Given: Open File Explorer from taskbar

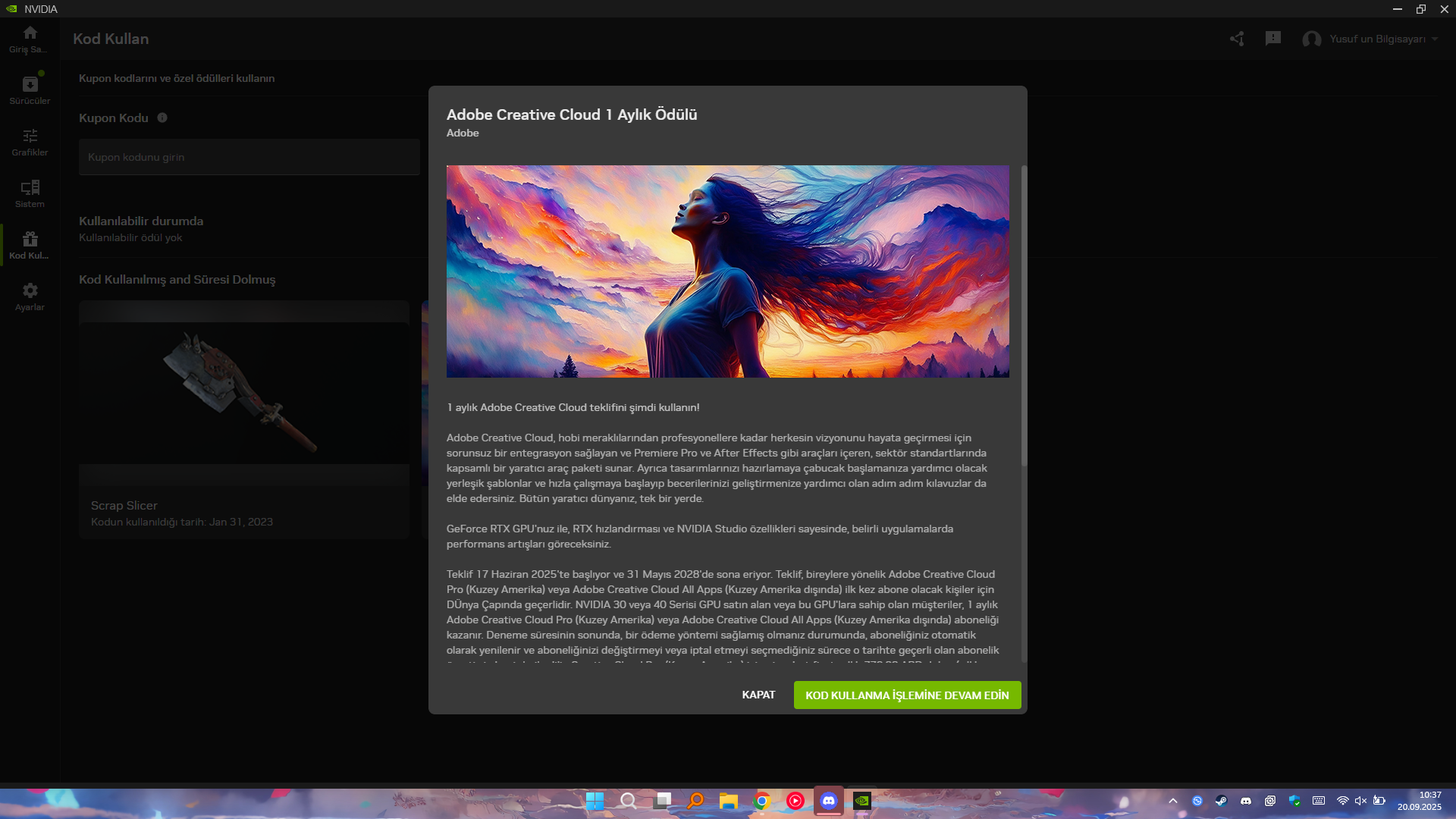Looking at the screenshot, I should click(729, 801).
